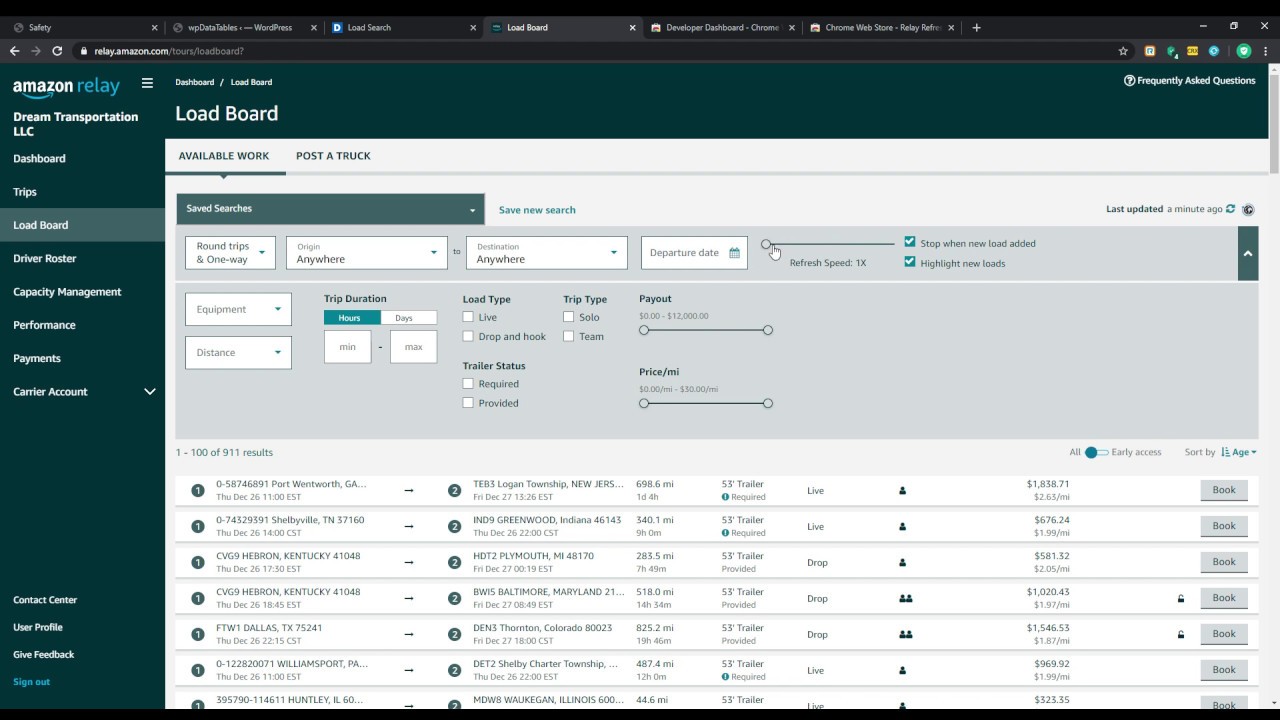Click stop 1 marker on Shelbyville TN row
The height and width of the screenshot is (720, 1280).
tap(198, 527)
